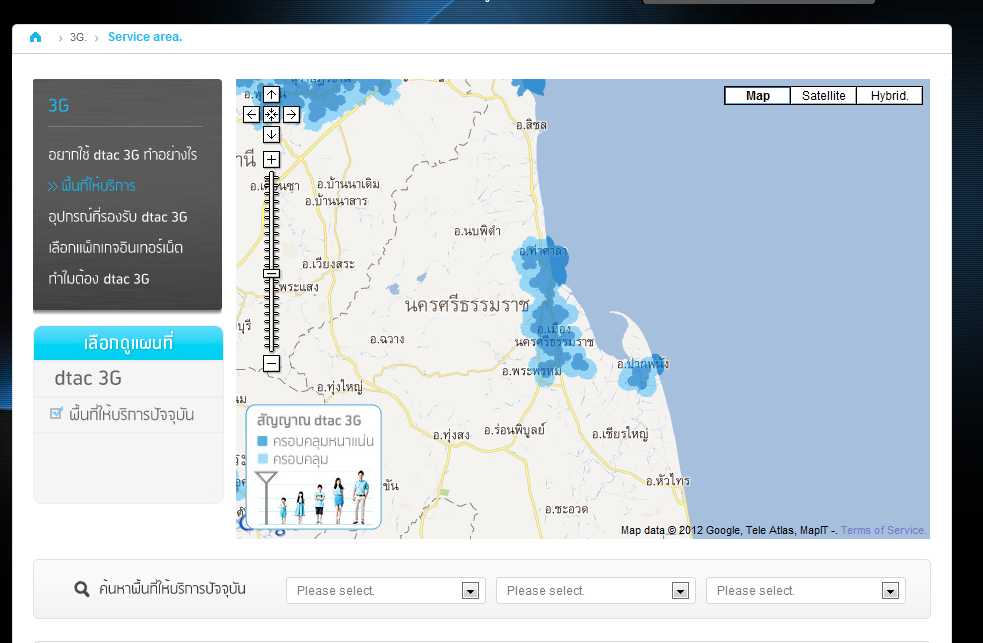The height and width of the screenshot is (643, 983).
Task: Click the อ.บ้านนาสาร label on map
Action: click(336, 201)
